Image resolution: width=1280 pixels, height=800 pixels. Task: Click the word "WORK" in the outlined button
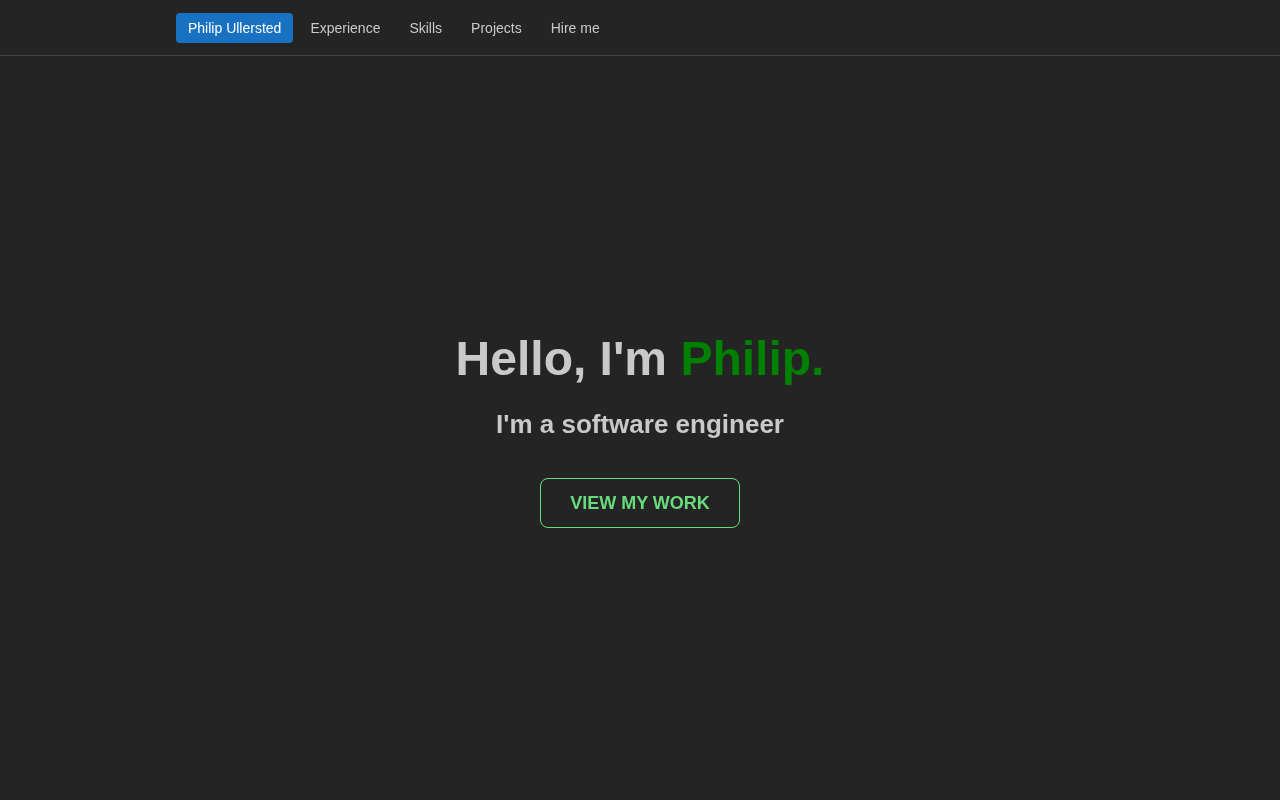[x=681, y=503]
